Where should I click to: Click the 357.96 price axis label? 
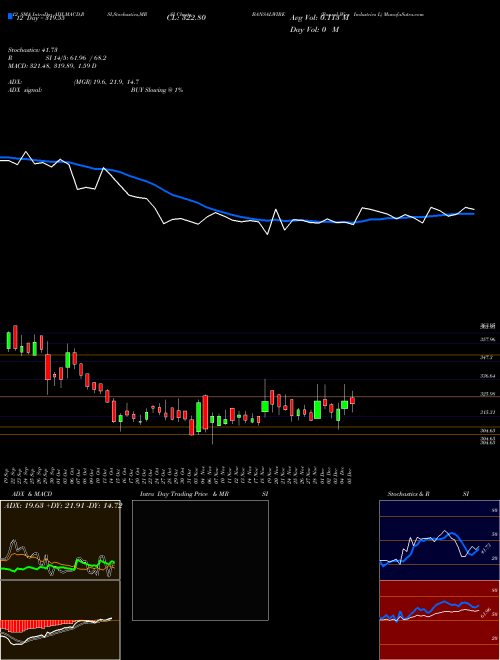(x=487, y=339)
